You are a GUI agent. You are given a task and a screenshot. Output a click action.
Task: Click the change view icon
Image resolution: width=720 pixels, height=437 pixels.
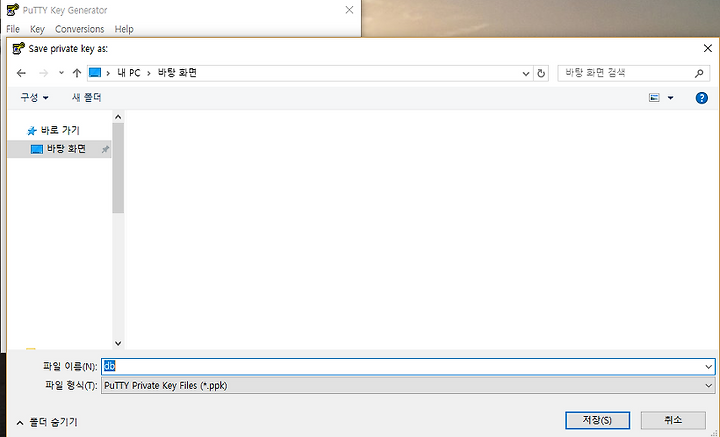click(654, 97)
